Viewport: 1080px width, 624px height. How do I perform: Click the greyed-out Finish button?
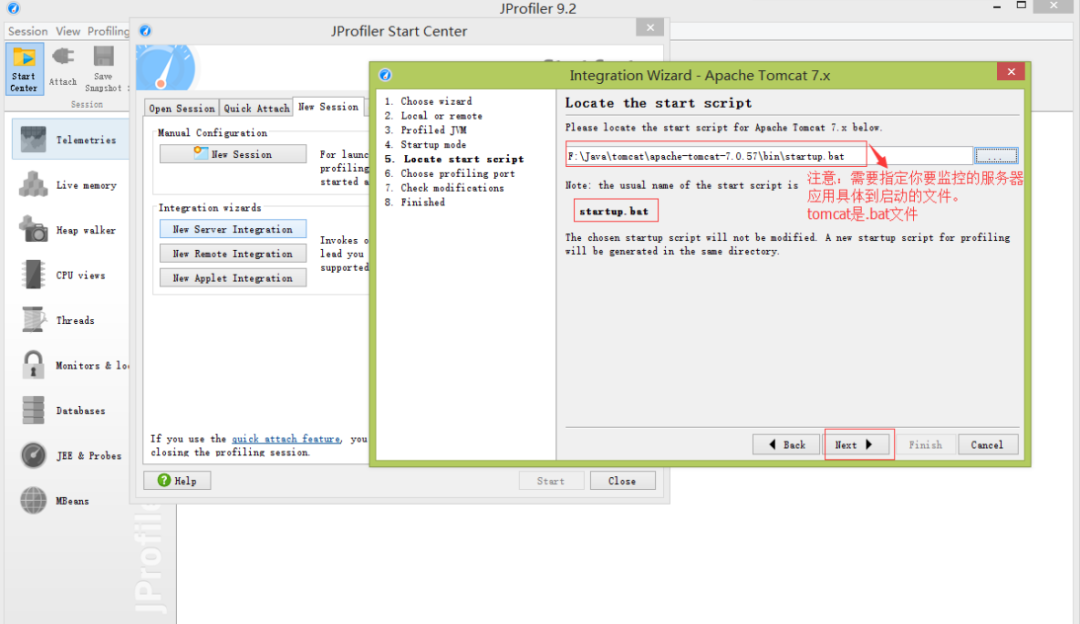click(x=925, y=445)
